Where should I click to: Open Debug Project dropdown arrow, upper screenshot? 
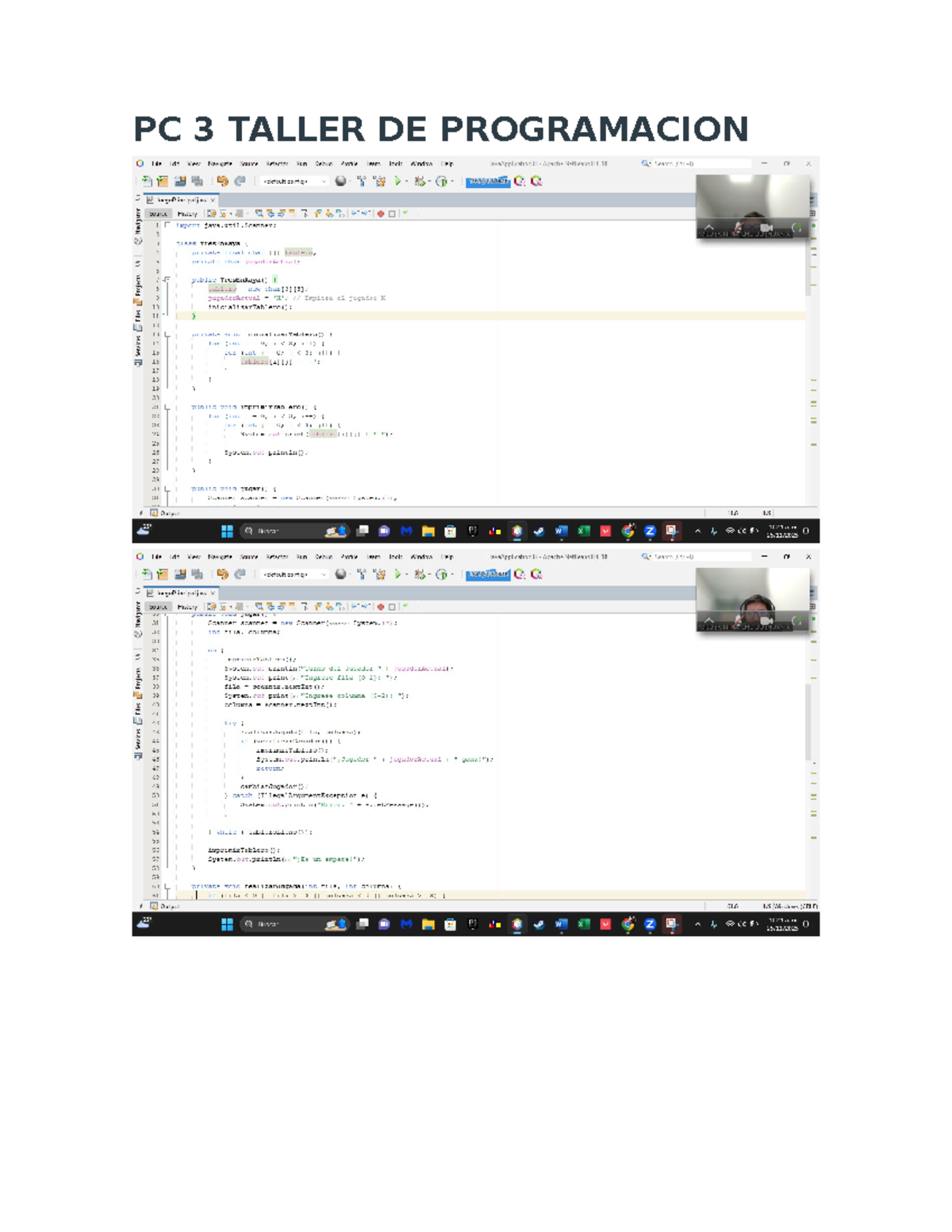[x=429, y=182]
